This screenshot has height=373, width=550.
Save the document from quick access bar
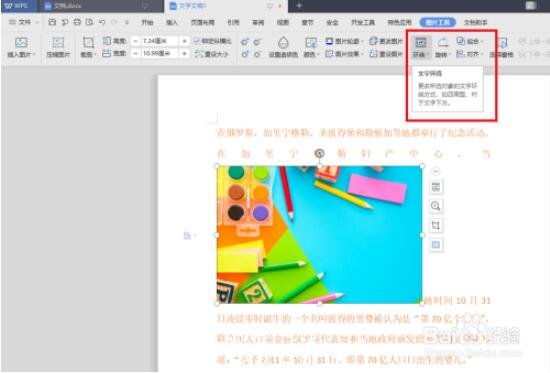coord(52,22)
